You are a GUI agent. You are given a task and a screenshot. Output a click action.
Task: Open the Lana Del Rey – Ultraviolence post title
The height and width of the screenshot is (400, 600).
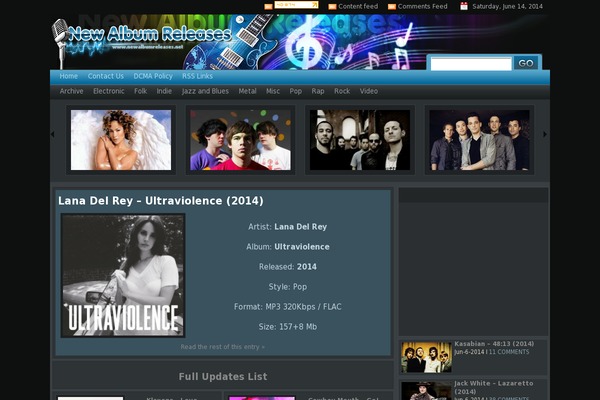coord(161,201)
